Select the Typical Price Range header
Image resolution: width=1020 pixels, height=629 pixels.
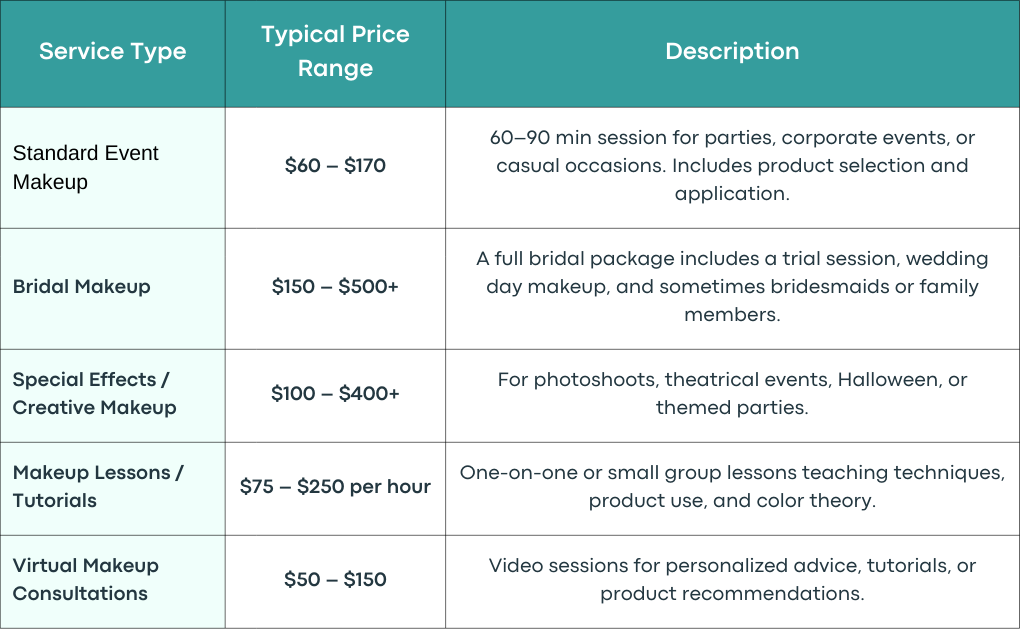[x=335, y=51]
